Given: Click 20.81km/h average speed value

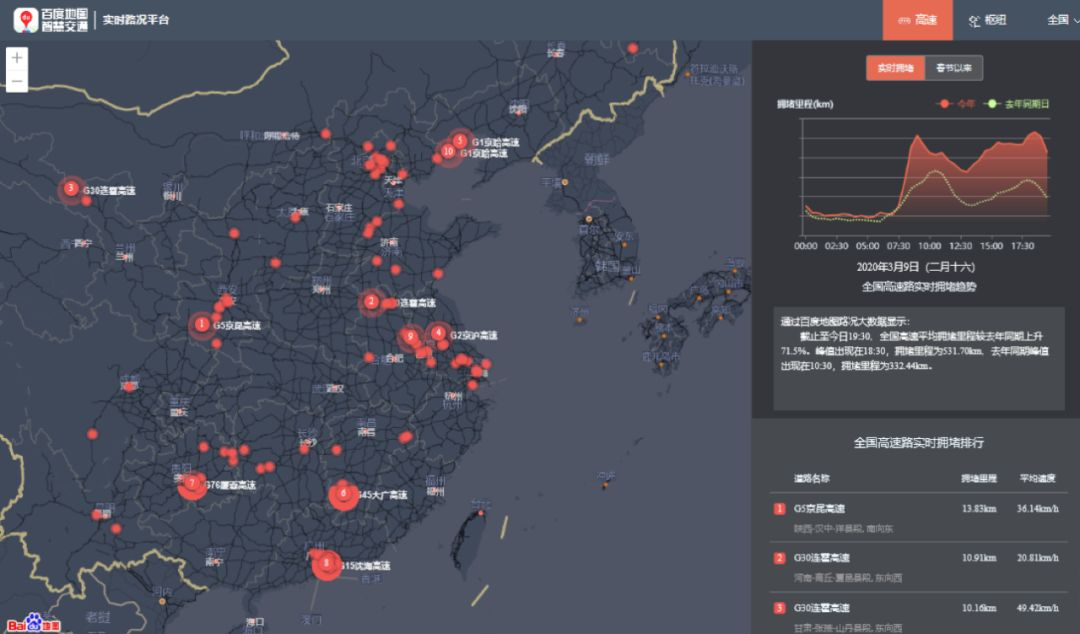Looking at the screenshot, I should [x=1037, y=558].
